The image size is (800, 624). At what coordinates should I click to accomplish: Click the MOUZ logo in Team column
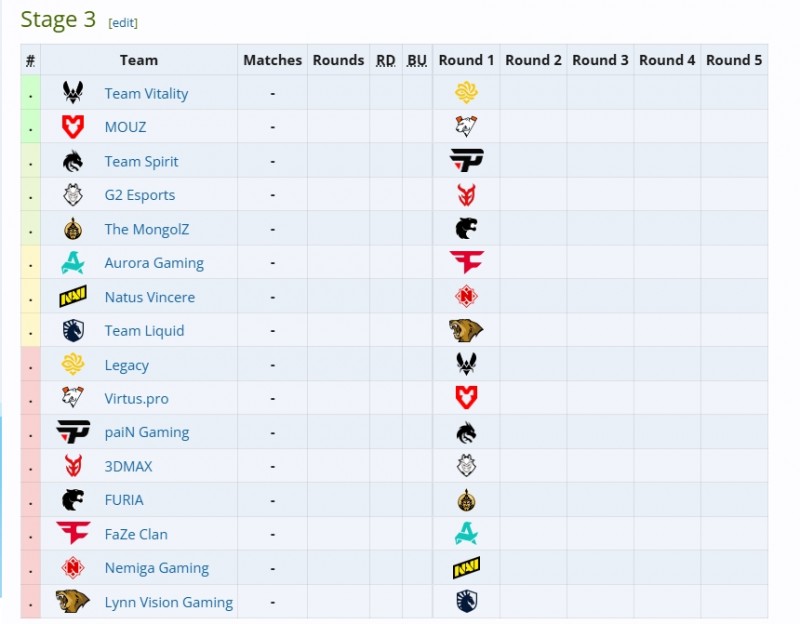pos(73,127)
